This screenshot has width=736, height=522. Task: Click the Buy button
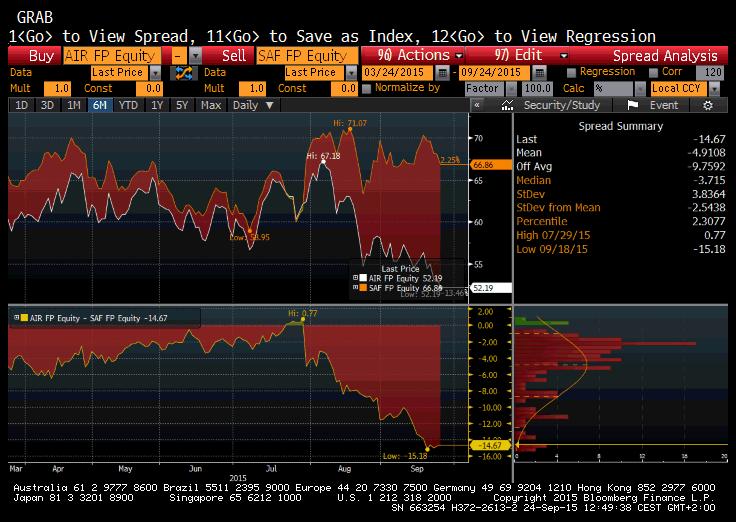click(34, 55)
